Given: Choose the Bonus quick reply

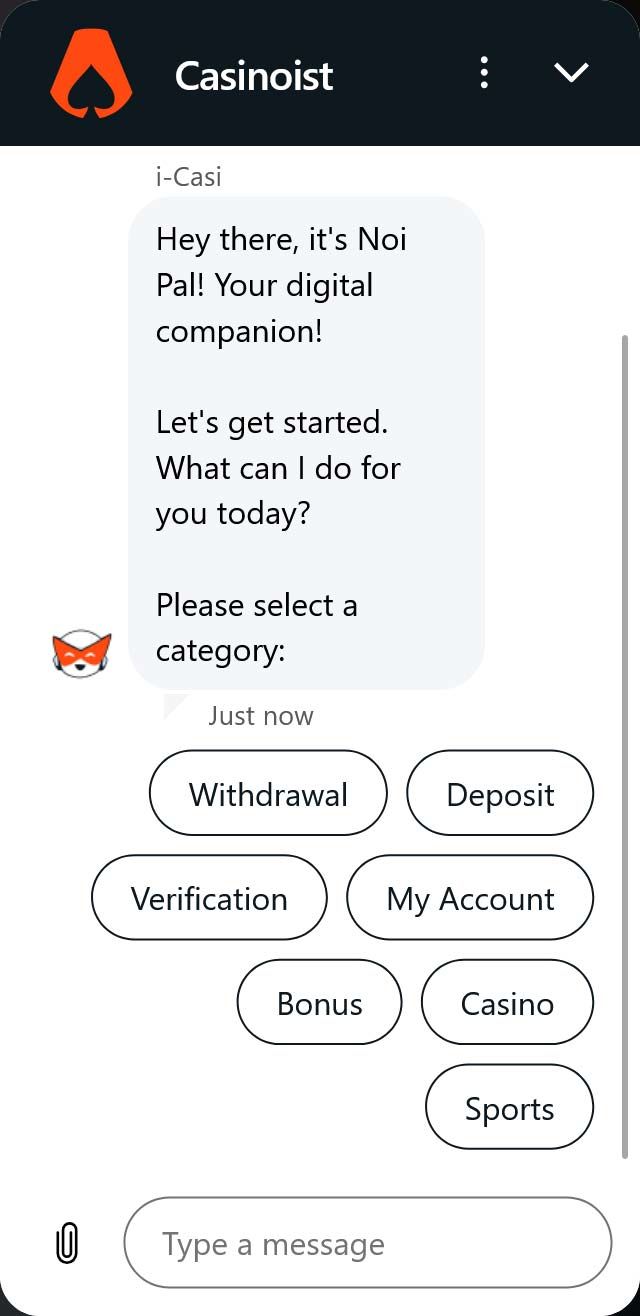Looking at the screenshot, I should tap(319, 1003).
